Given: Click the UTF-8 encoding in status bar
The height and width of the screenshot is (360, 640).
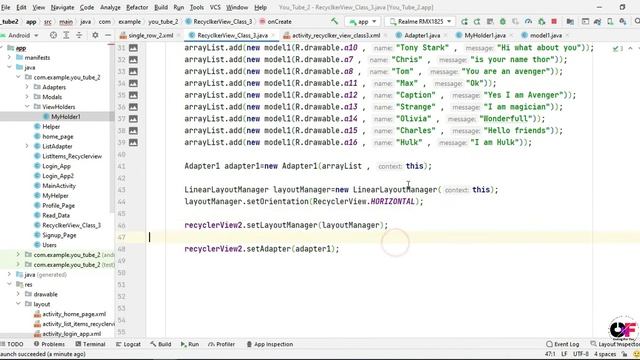Looking at the screenshot, I should tap(581, 354).
